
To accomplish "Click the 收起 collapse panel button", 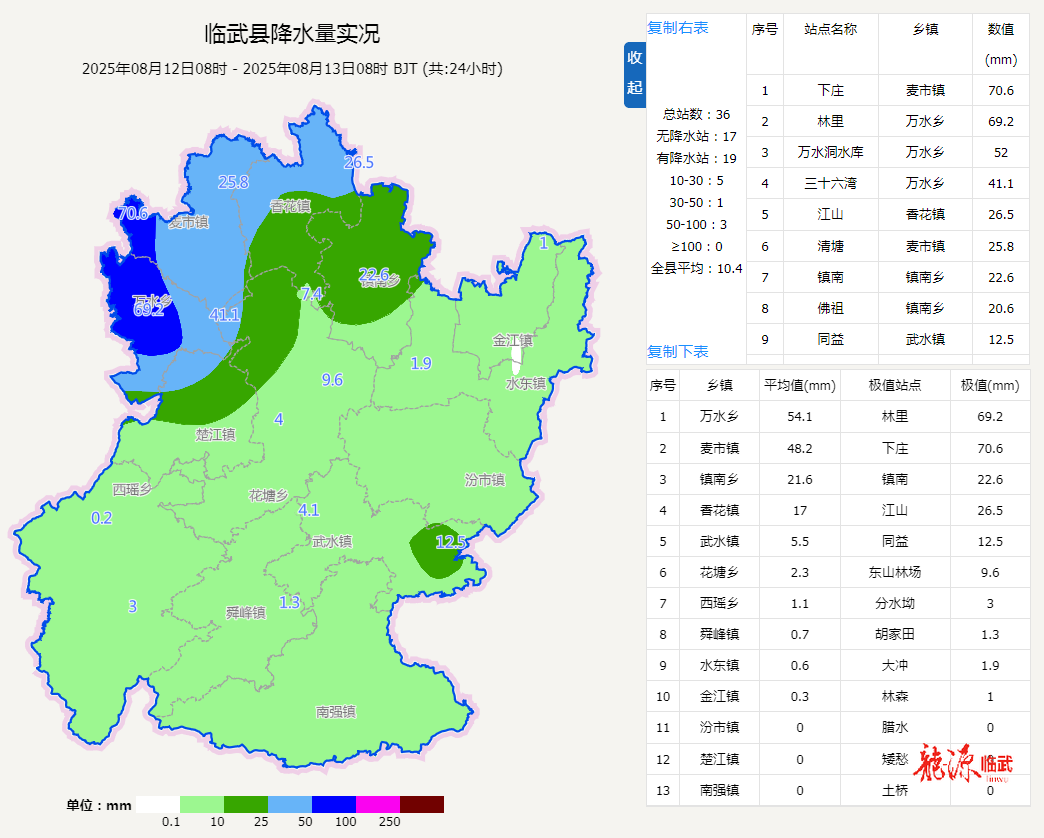I will tap(635, 74).
